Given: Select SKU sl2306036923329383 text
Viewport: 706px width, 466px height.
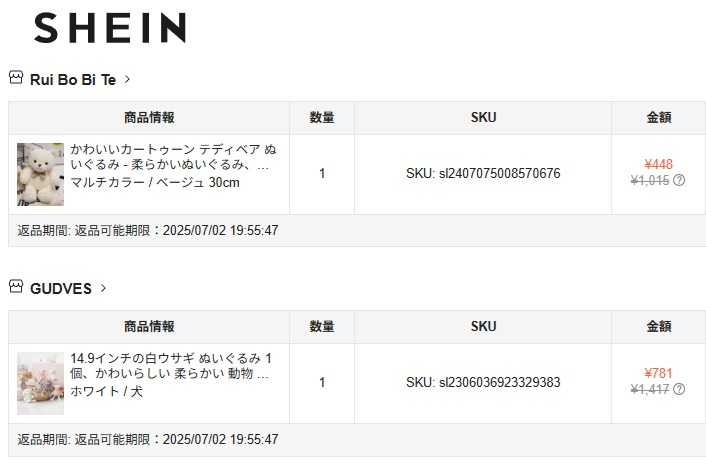Looking at the screenshot, I should tap(483, 383).
